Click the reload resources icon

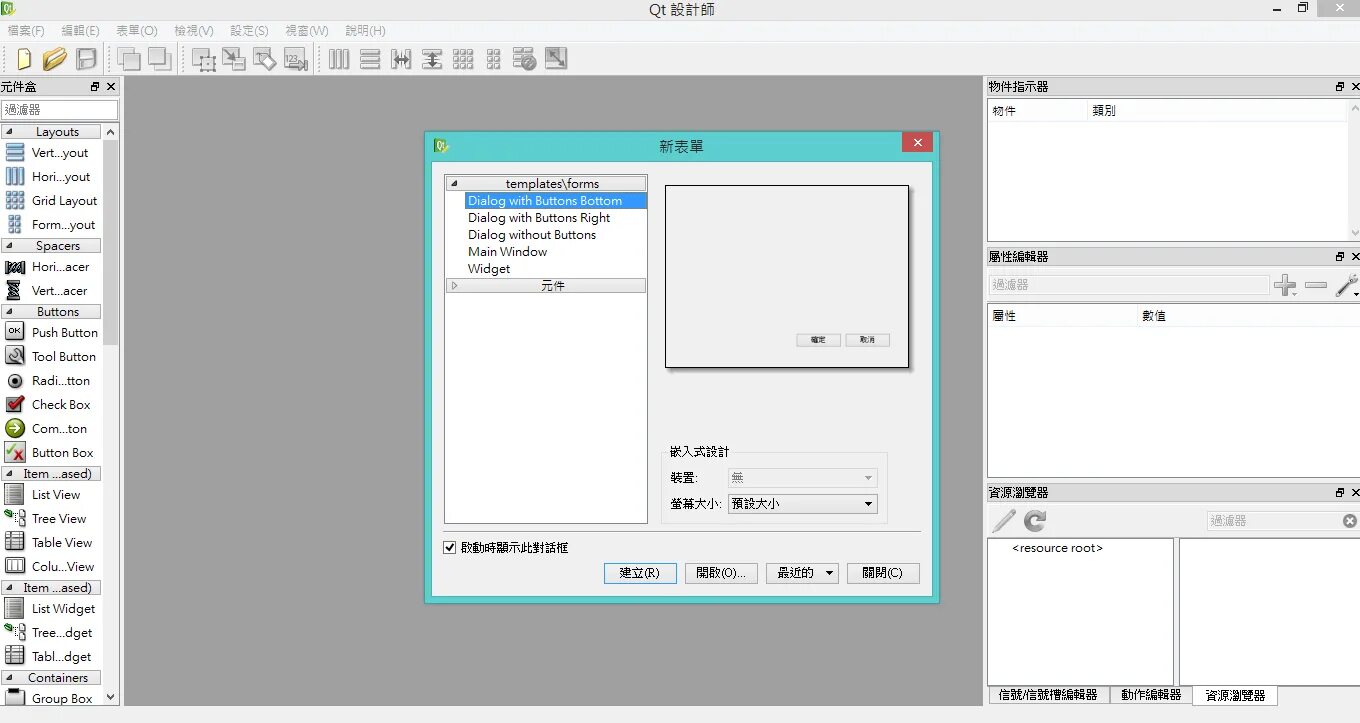(x=1035, y=521)
